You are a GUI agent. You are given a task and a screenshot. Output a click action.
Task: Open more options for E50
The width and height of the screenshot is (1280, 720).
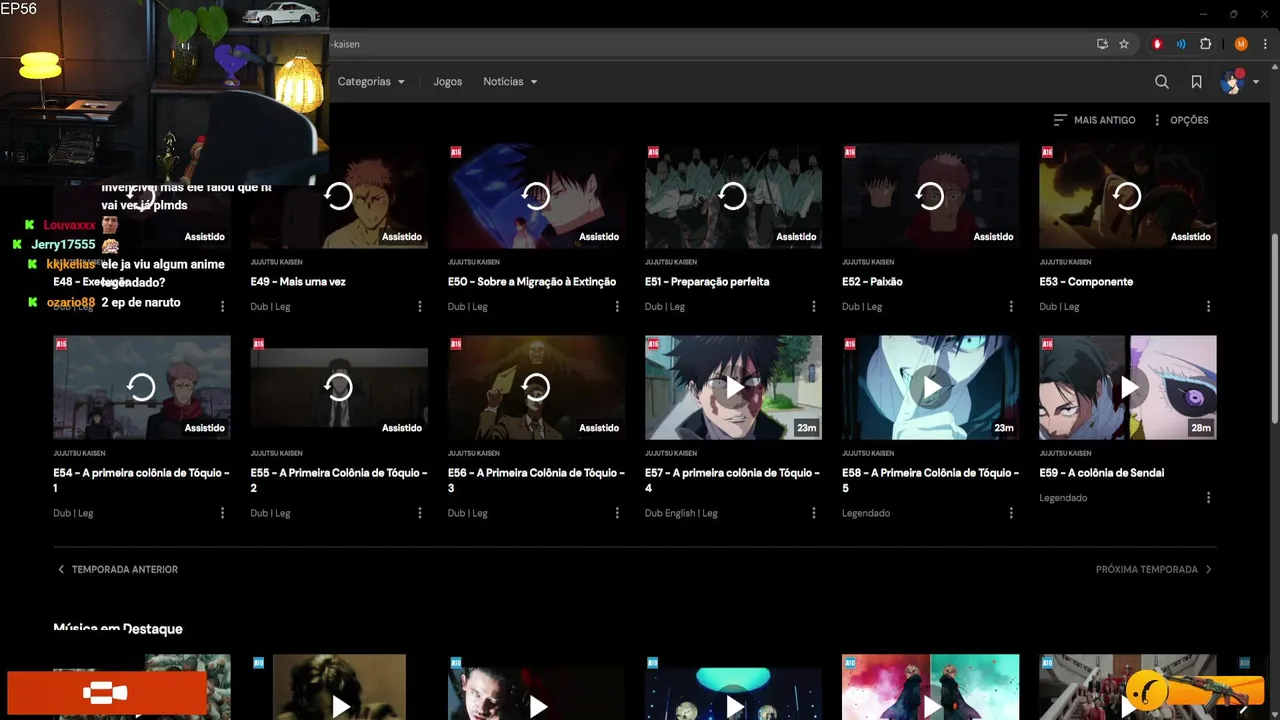click(617, 307)
